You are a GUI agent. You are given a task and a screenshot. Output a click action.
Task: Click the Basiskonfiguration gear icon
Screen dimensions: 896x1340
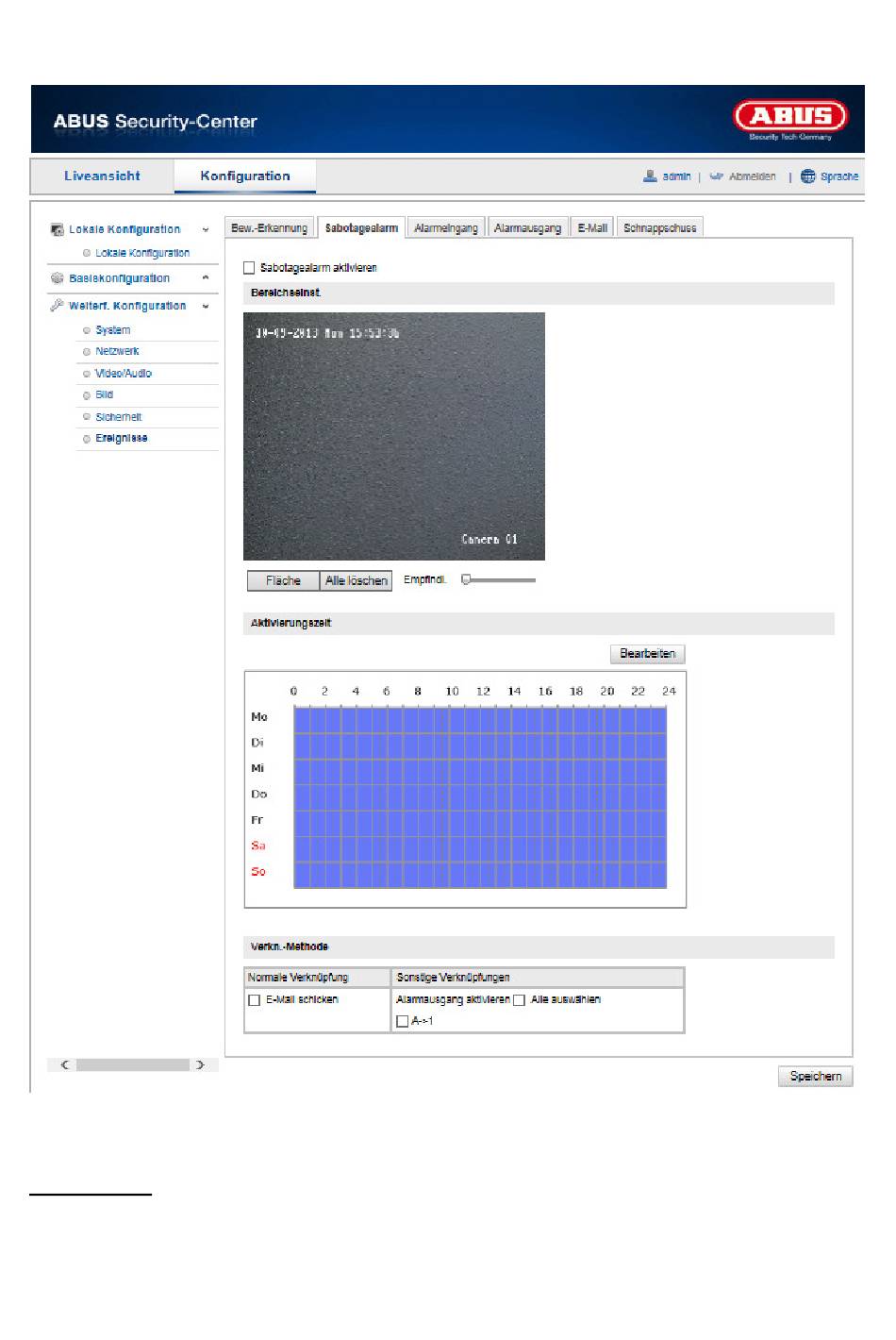(57, 278)
